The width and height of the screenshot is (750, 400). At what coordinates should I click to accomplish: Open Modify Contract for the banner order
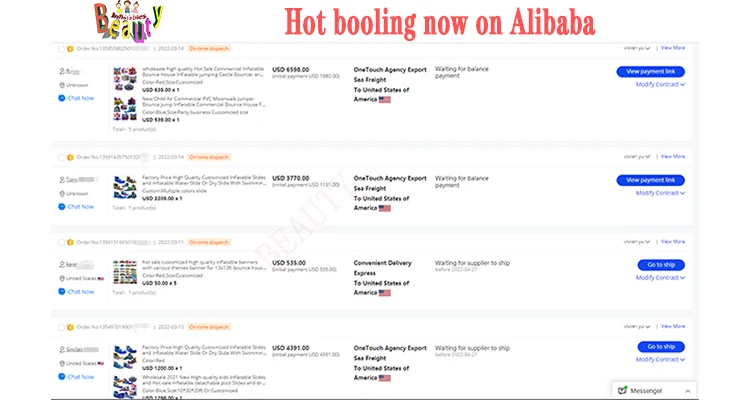click(660, 278)
